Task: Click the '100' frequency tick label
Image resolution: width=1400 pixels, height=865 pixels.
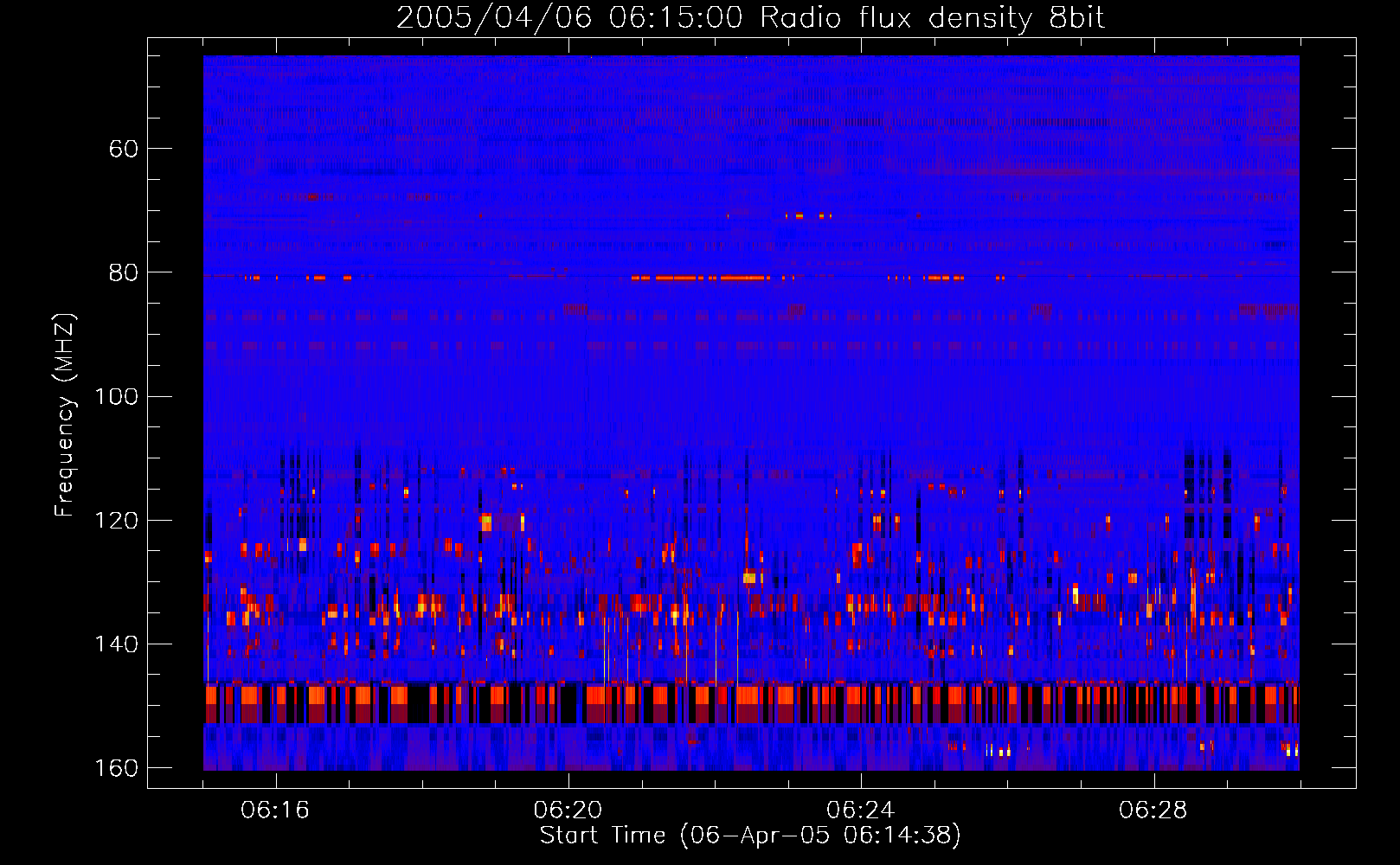Action: point(116,396)
